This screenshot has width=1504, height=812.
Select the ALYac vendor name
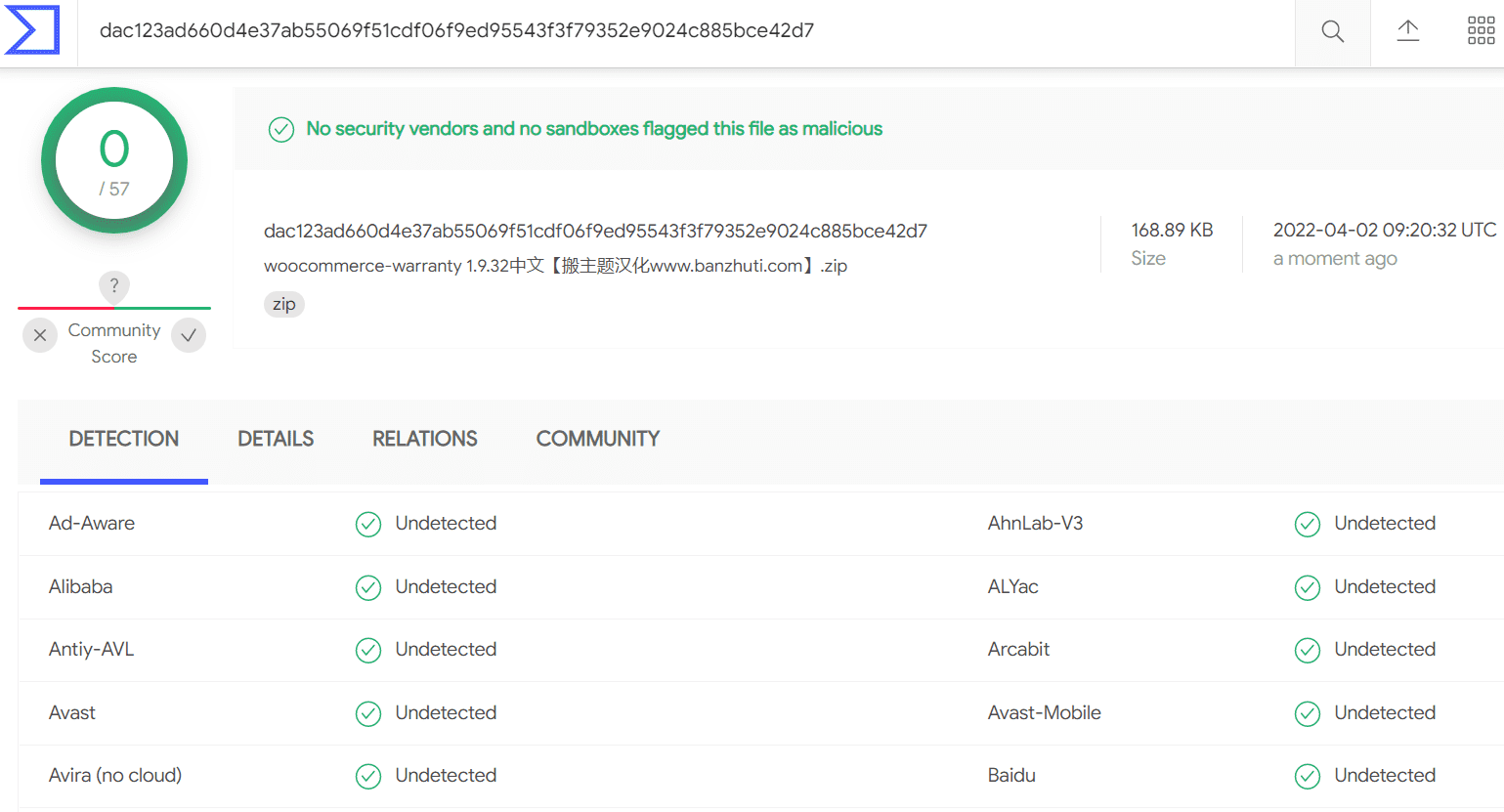coord(1013,586)
